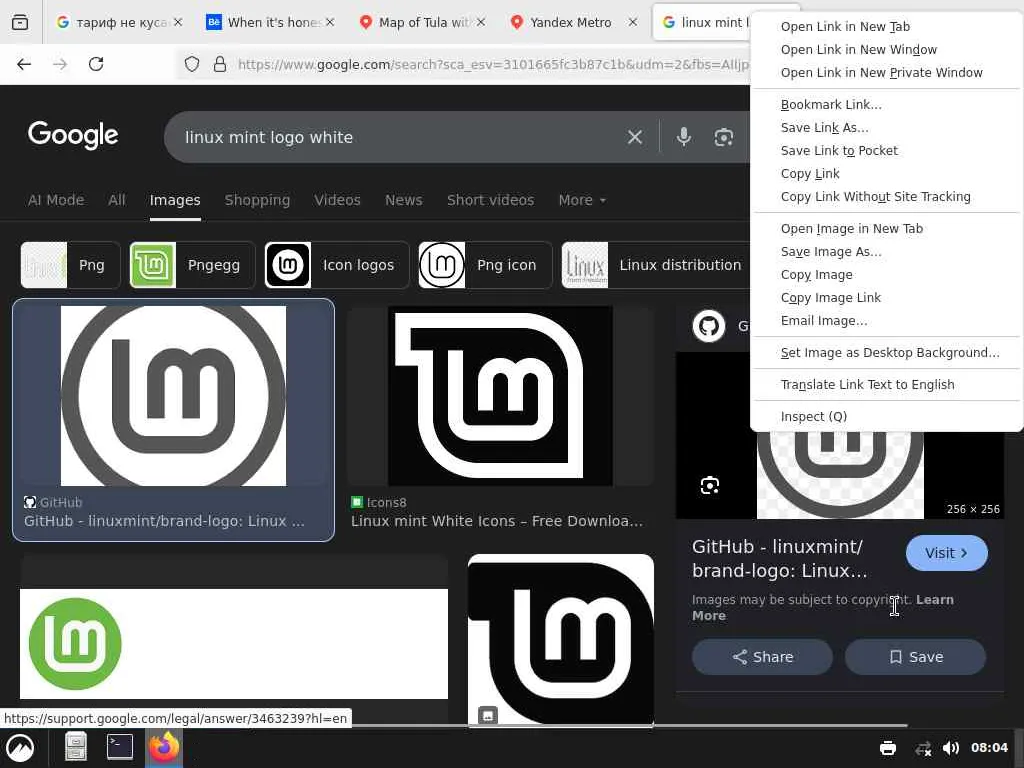
Task: Open the Firefox View tabs-list icon
Action: tap(20, 22)
